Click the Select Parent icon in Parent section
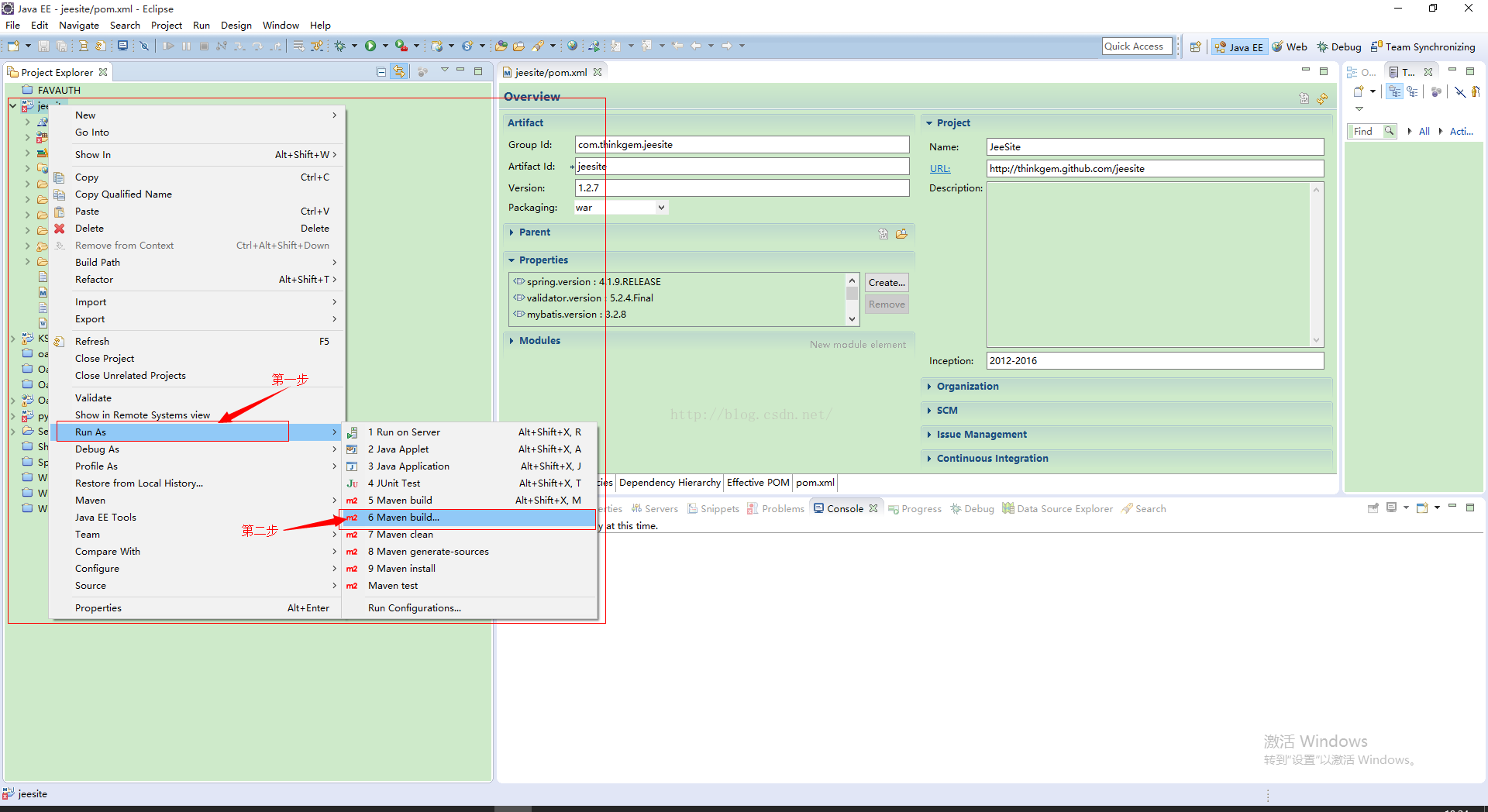Screen dimensions: 1488x812 point(883,233)
